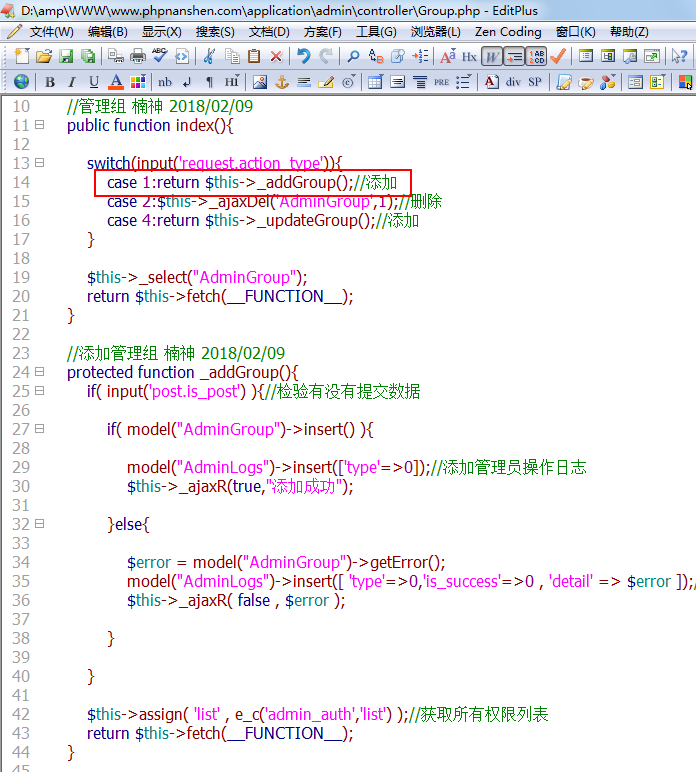Click the context help cursor icon
Viewport: 696px width, 772px height.
tap(679, 56)
